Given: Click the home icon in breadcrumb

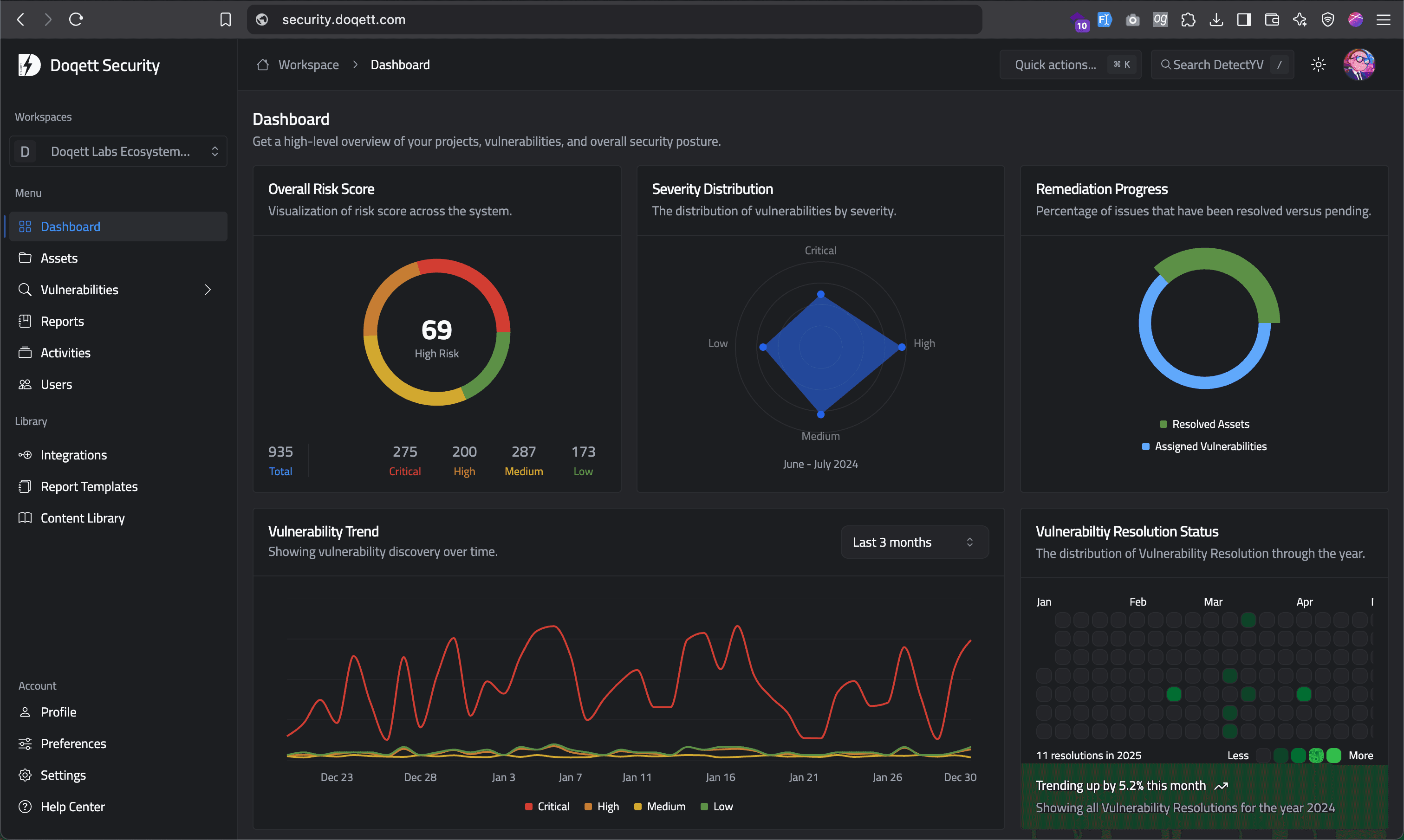Looking at the screenshot, I should (x=262, y=65).
